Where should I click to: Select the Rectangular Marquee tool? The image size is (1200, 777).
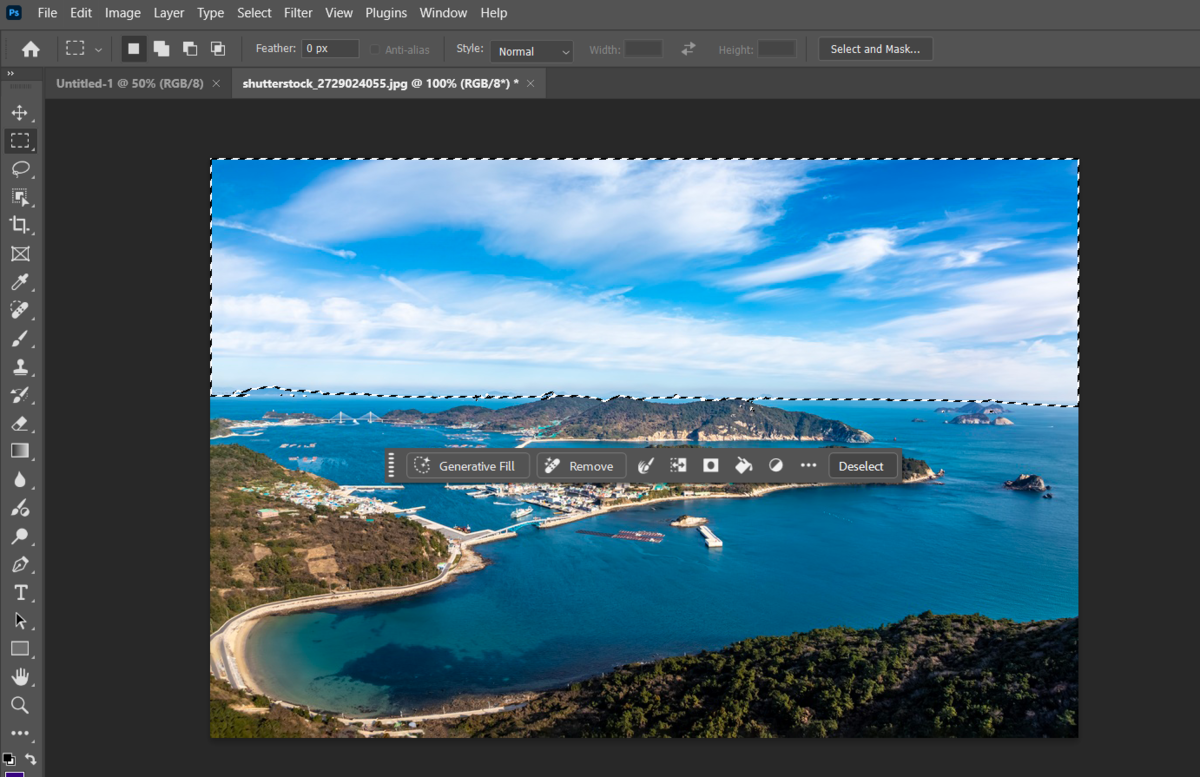[x=20, y=141]
